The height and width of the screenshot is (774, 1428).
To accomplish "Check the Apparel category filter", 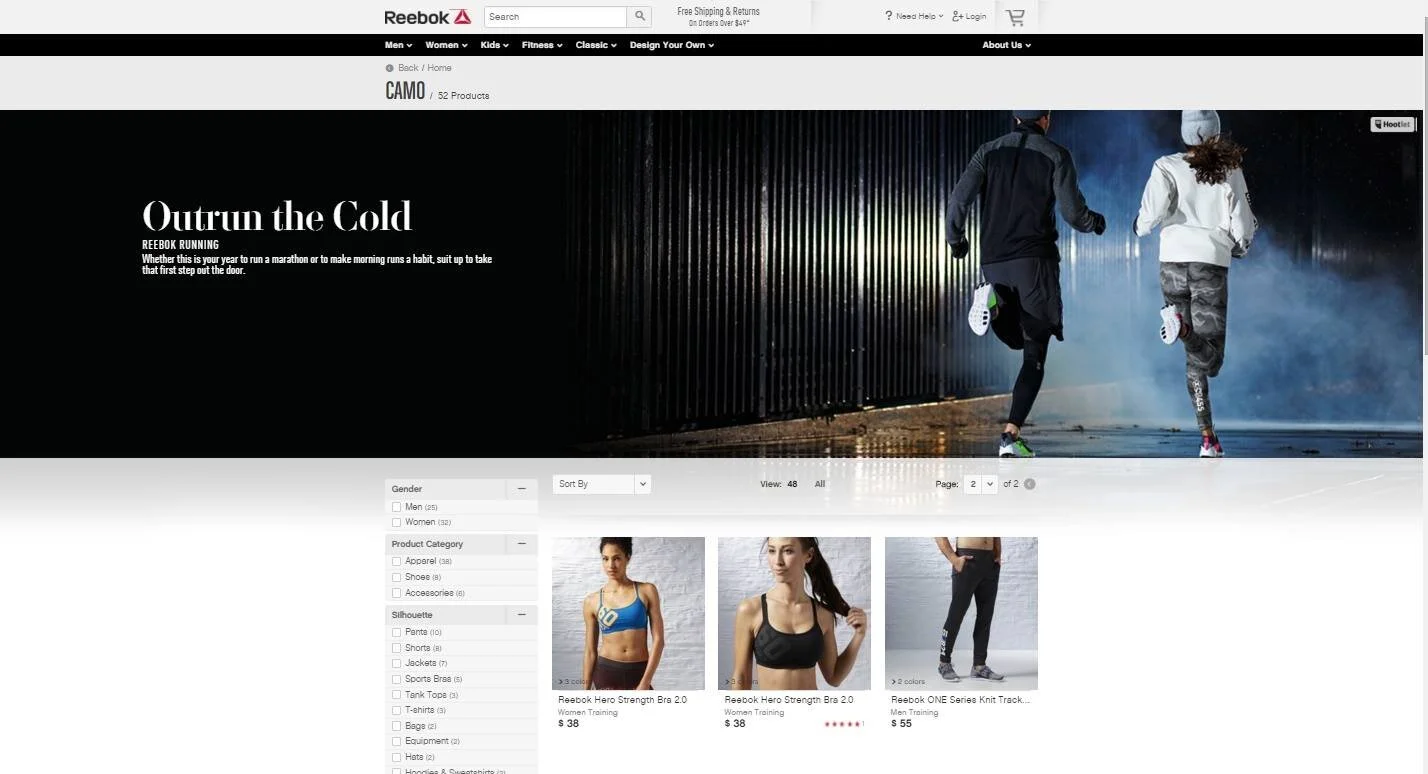I will pyautogui.click(x=397, y=561).
